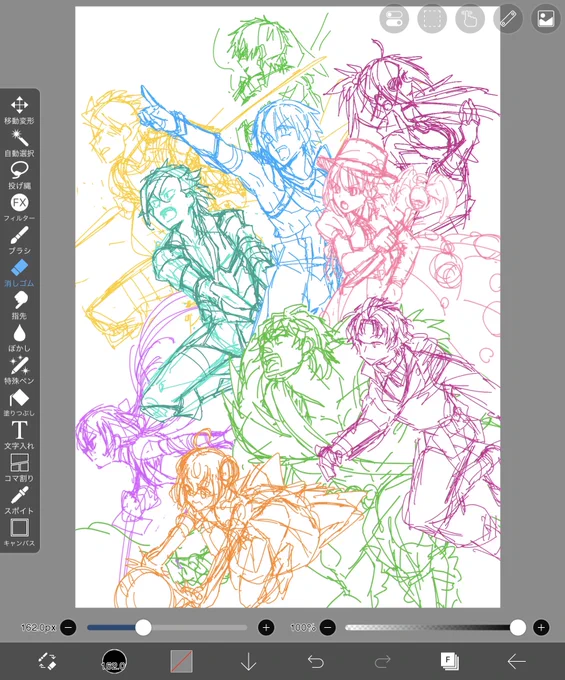This screenshot has width=565, height=680.
Task: Select the 文字入れ text tool
Action: tap(20, 435)
